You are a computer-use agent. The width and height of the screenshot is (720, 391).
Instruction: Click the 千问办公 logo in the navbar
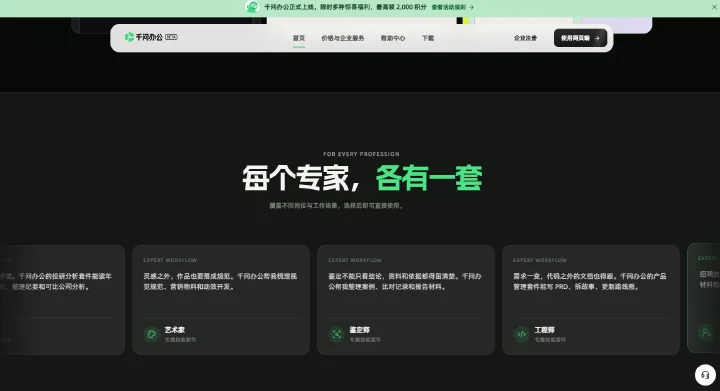[x=144, y=37]
